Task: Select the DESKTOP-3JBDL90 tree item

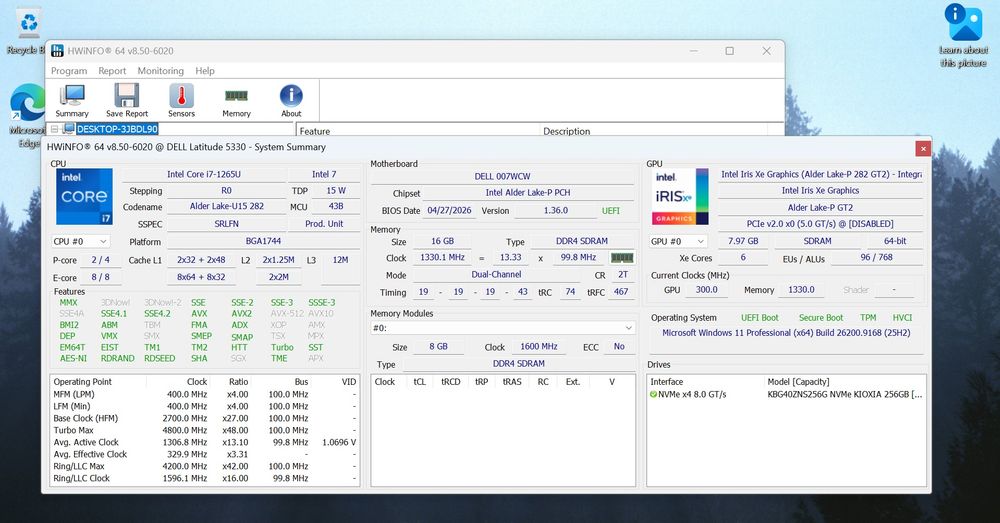Action: click(117, 129)
